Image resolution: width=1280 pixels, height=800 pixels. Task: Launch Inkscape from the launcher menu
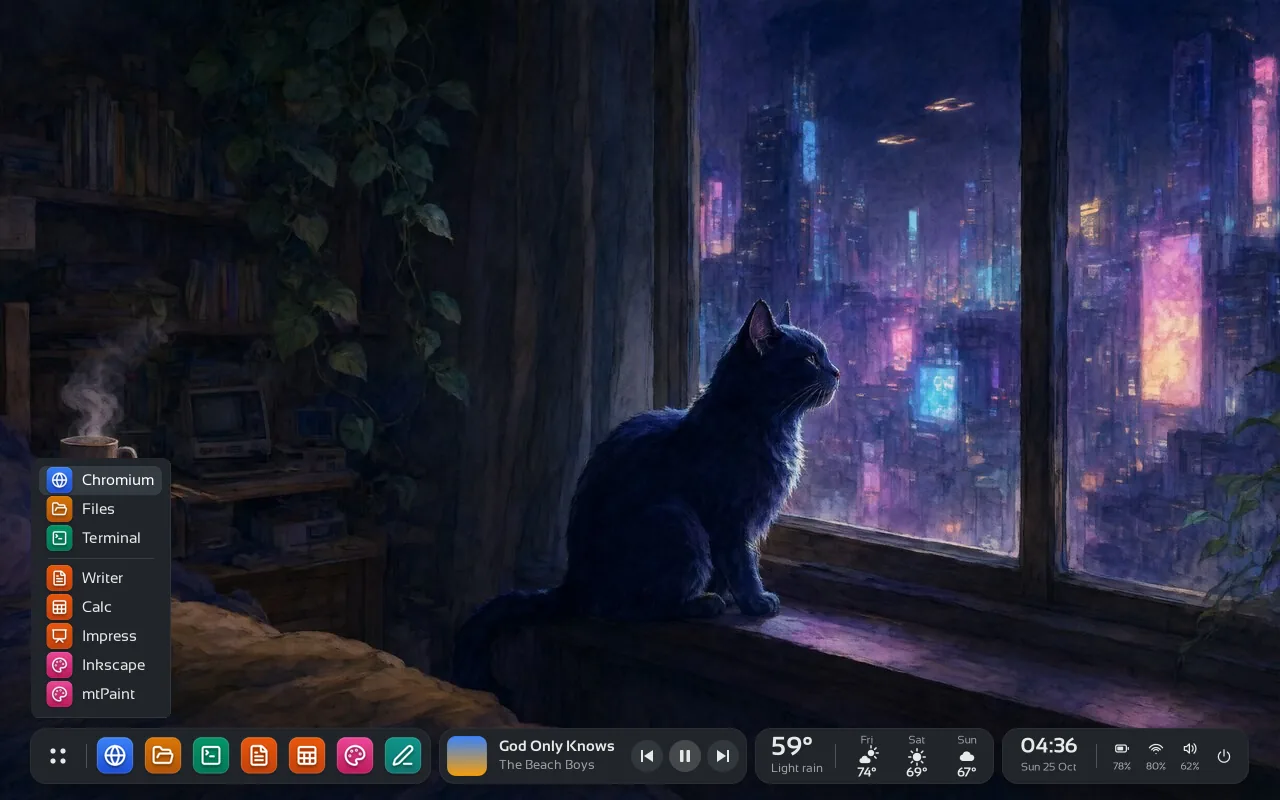100,665
